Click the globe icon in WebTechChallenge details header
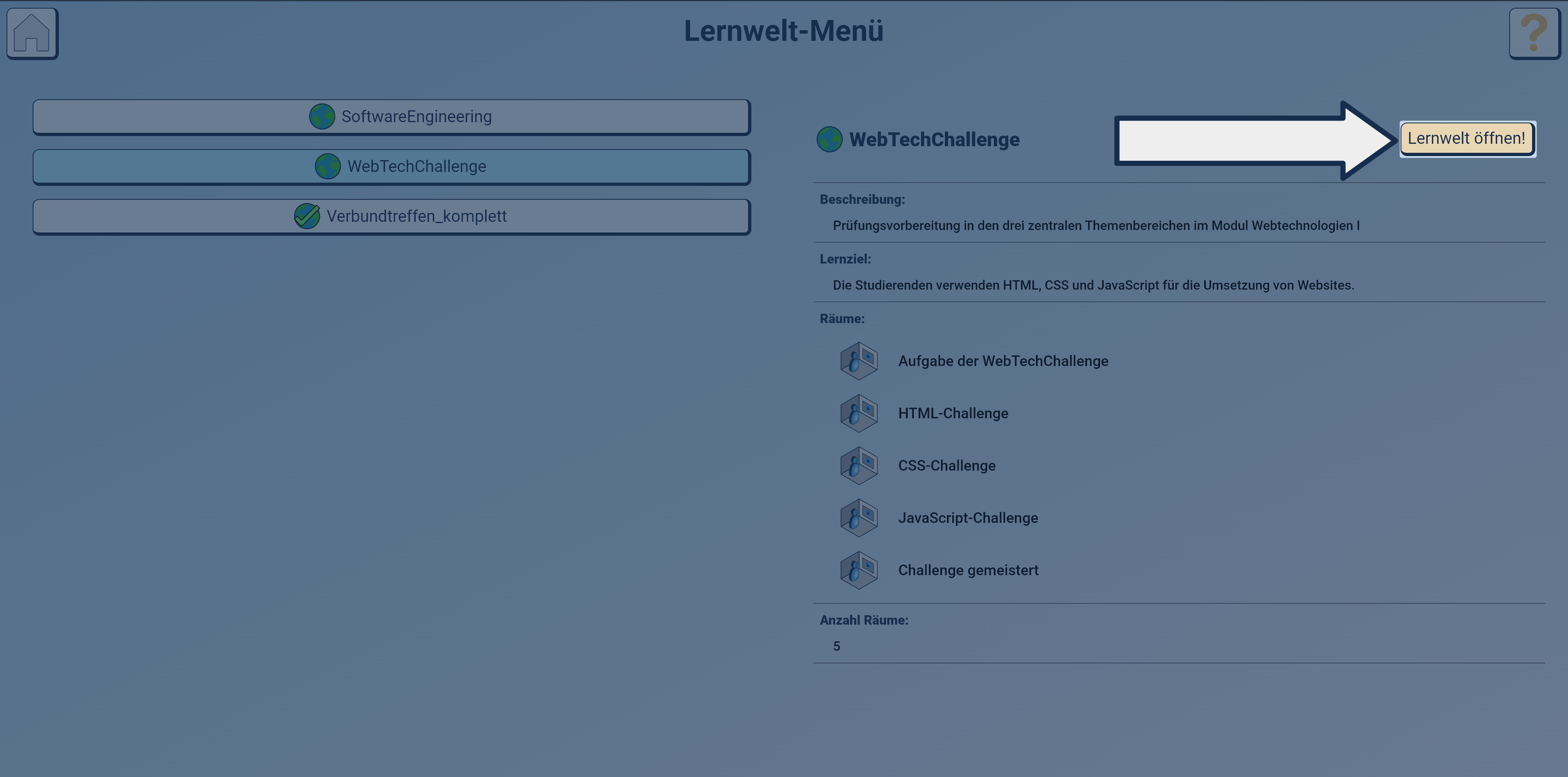Screen dimensions: 1568x777 click(830, 139)
